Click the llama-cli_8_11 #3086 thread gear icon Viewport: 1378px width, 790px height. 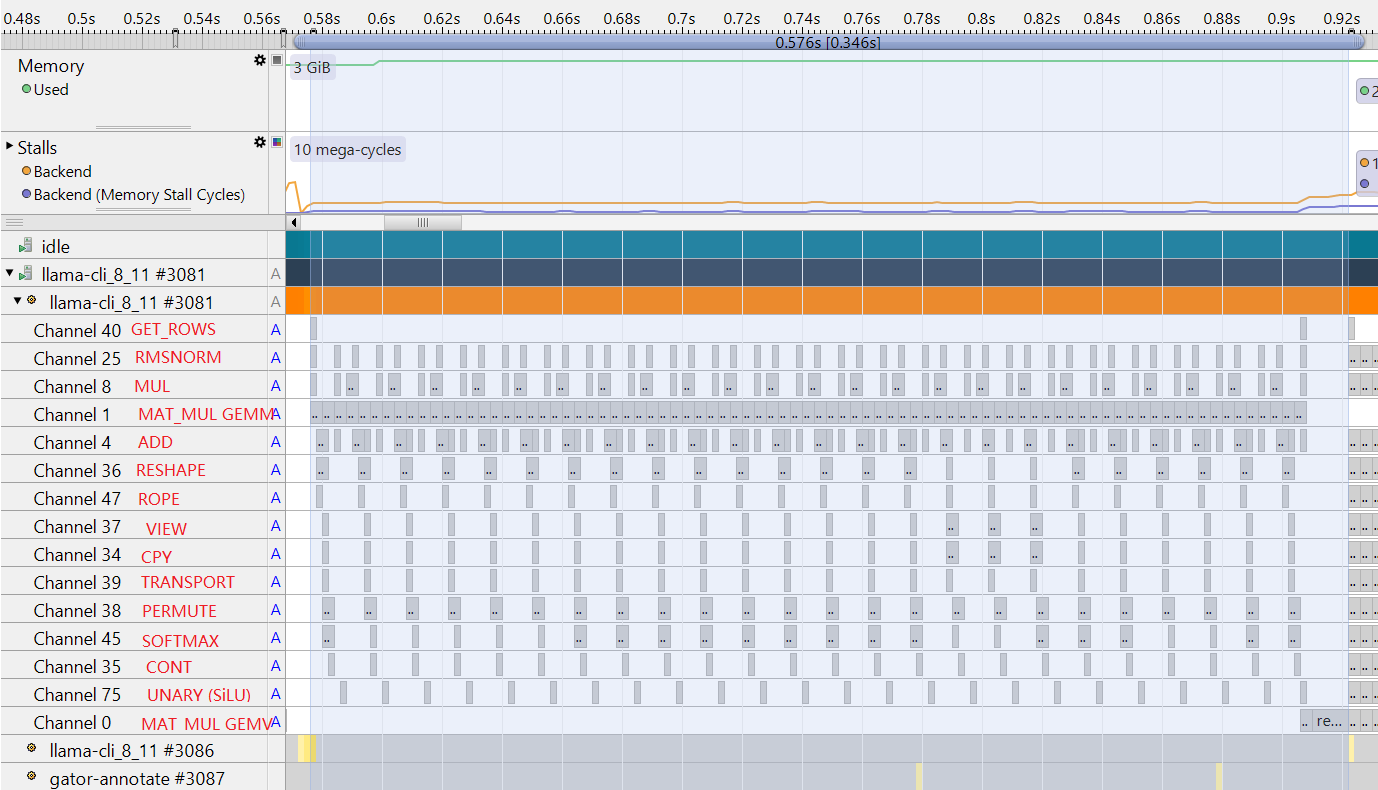[x=31, y=749]
